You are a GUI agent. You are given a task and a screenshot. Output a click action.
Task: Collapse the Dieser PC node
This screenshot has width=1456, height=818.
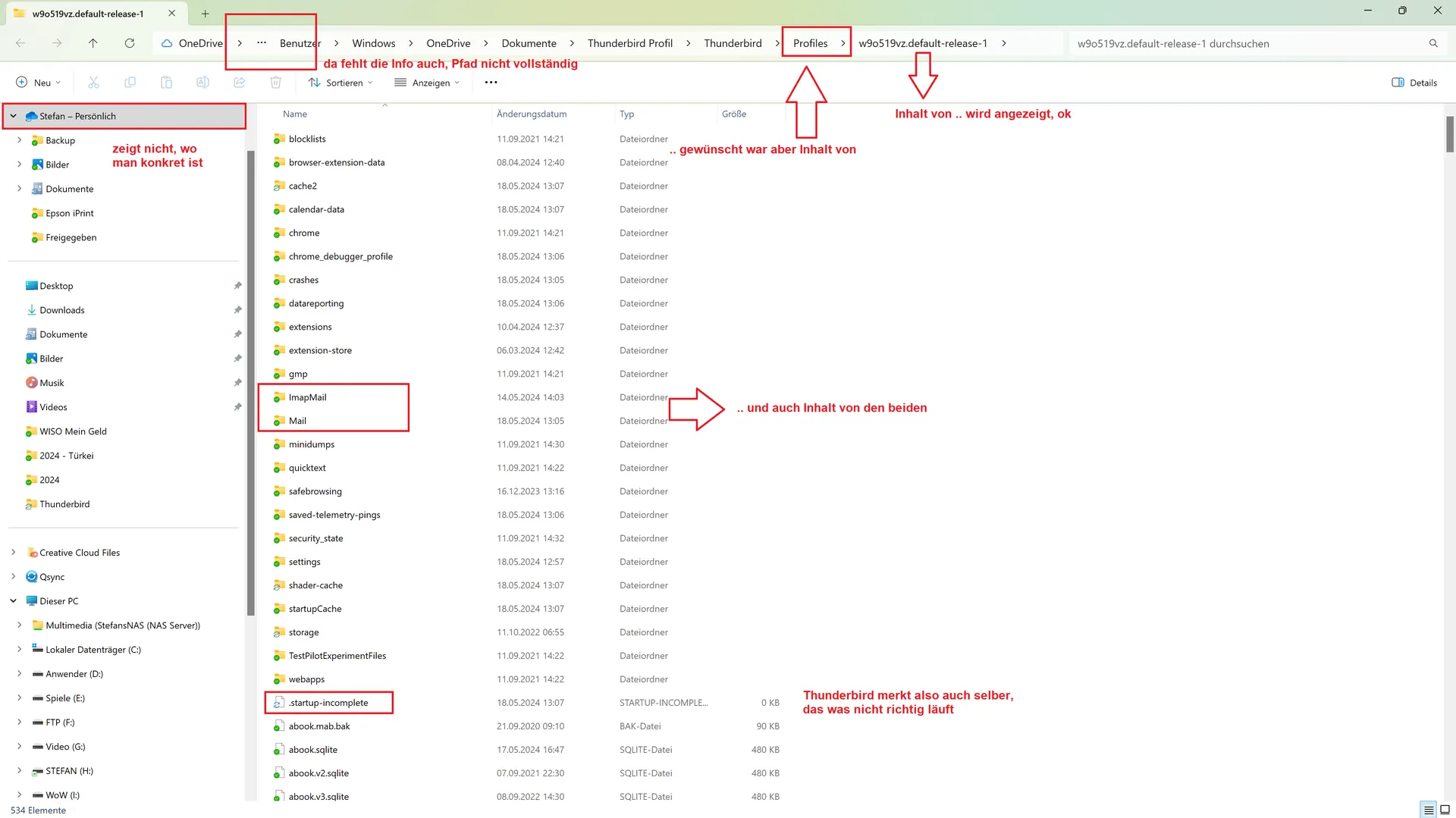point(13,601)
